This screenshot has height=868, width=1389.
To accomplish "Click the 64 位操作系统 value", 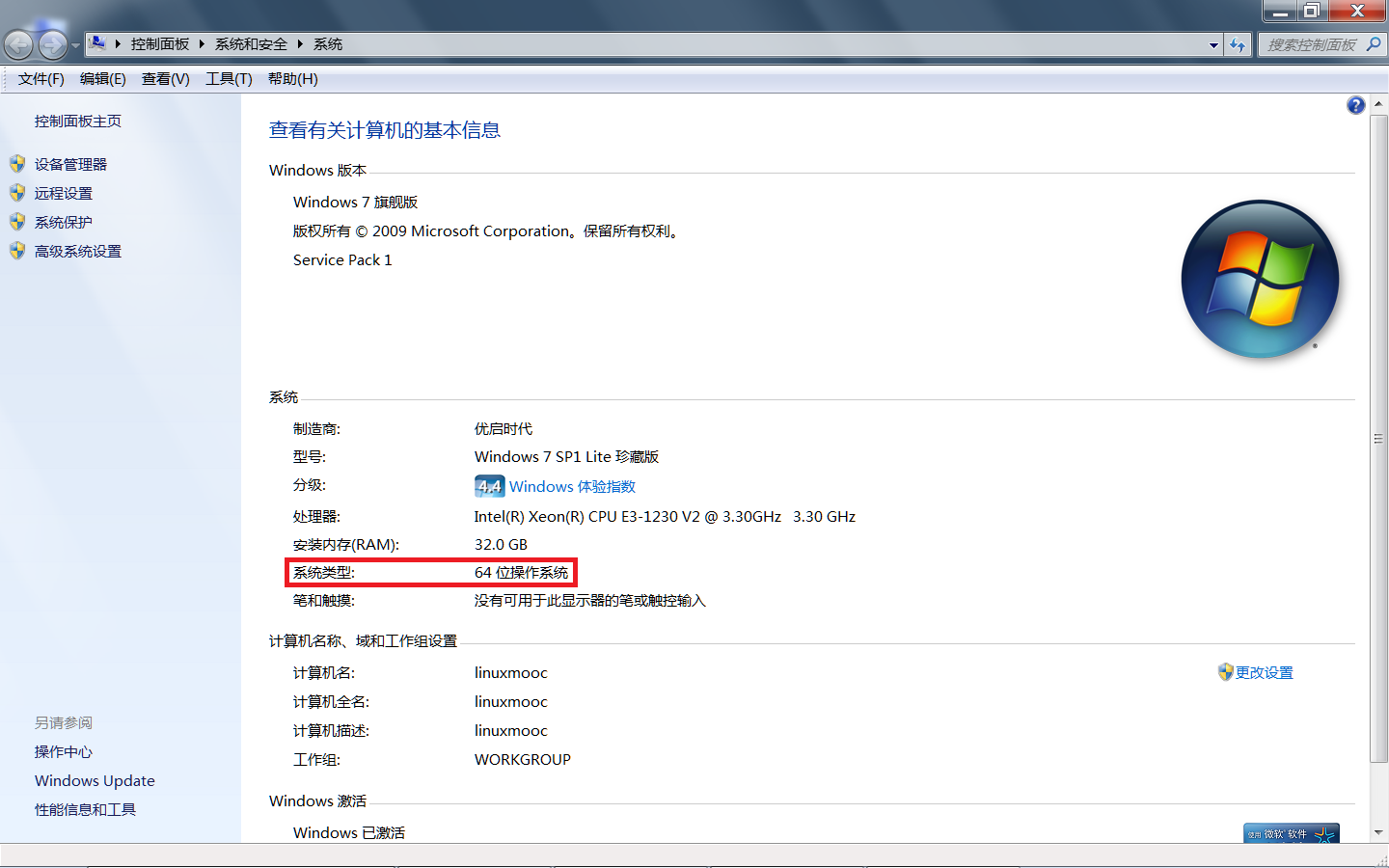I will (521, 573).
